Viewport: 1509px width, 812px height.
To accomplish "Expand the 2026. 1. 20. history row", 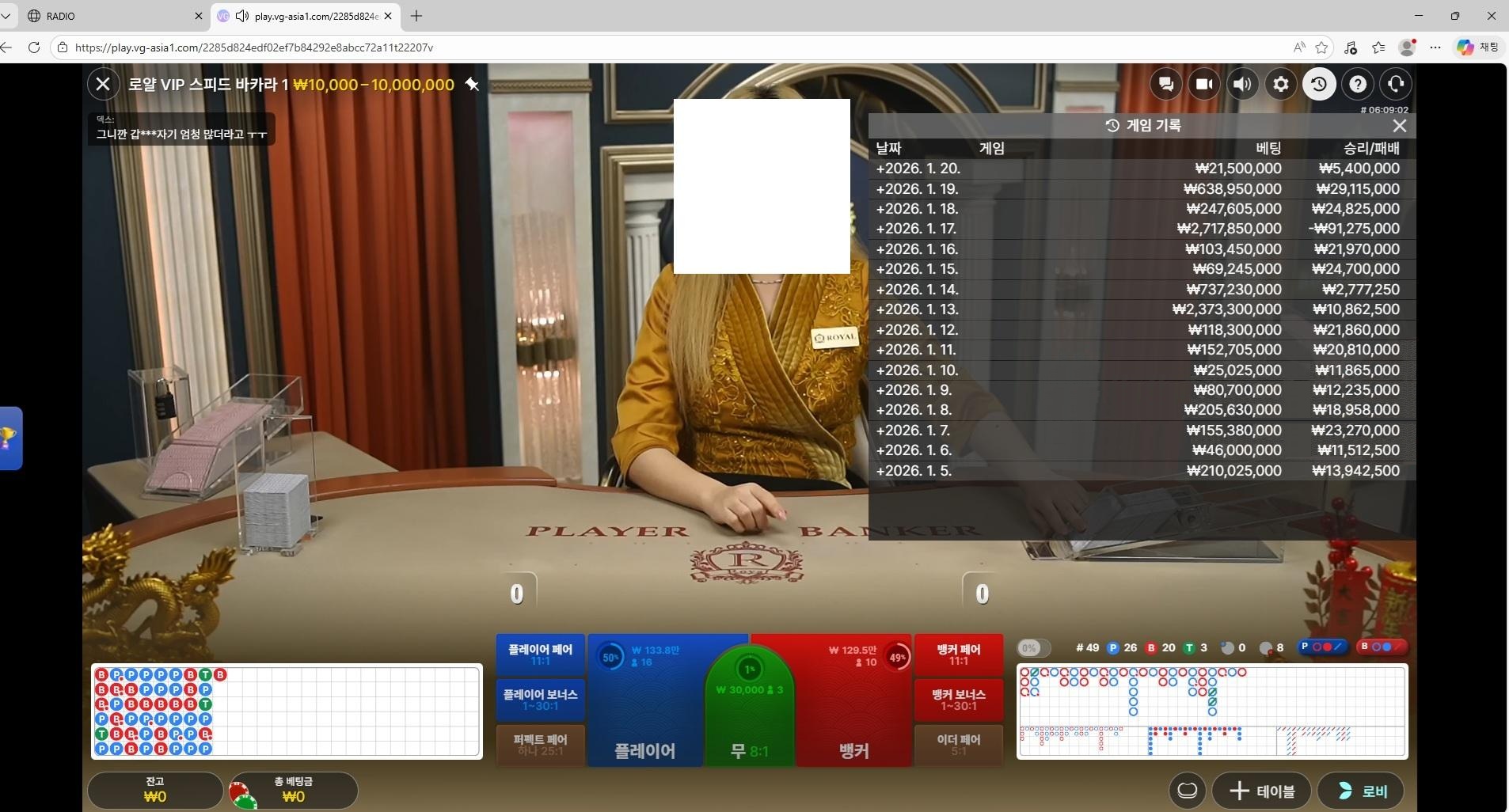I will pyautogui.click(x=918, y=169).
